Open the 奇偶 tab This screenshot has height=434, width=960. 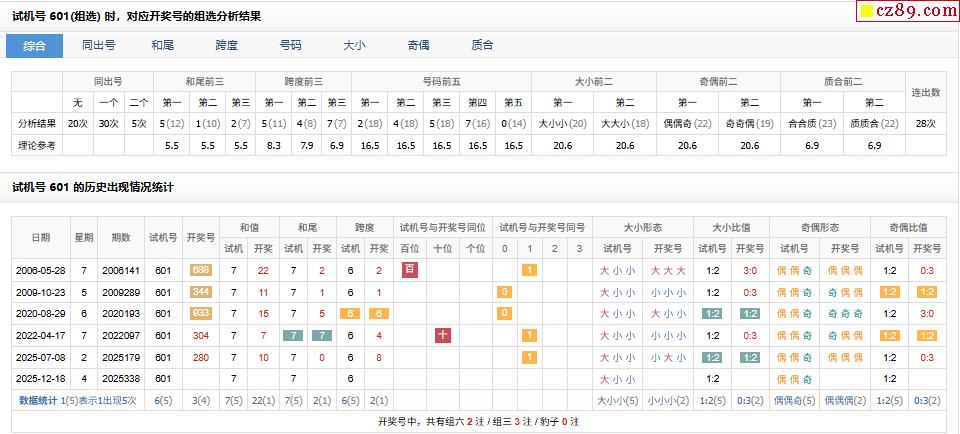click(x=418, y=45)
